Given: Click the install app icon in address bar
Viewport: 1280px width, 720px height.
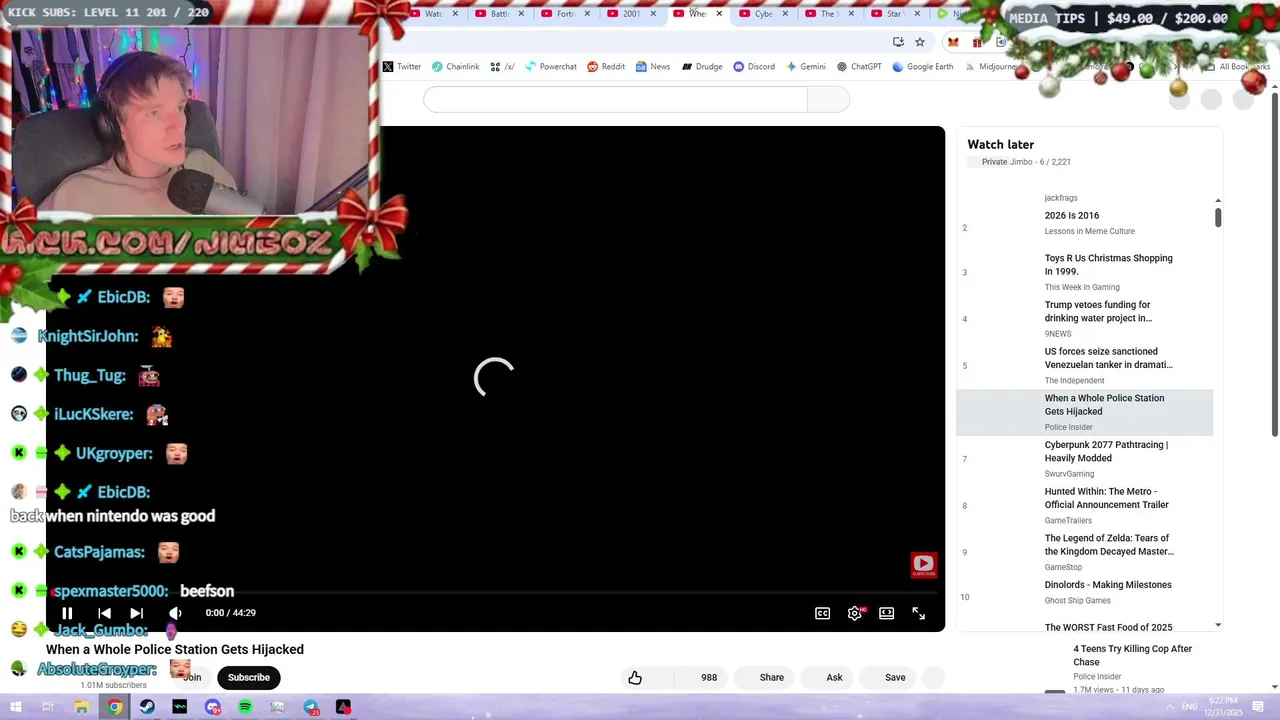Looking at the screenshot, I should pyautogui.click(x=898, y=42).
